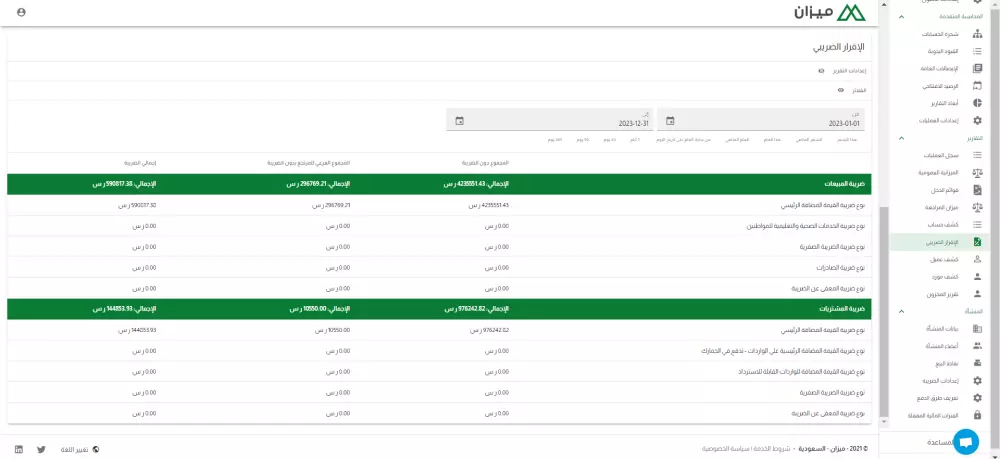
Task: Open the شجرة الحسابات hierarchy icon
Action: point(977,34)
